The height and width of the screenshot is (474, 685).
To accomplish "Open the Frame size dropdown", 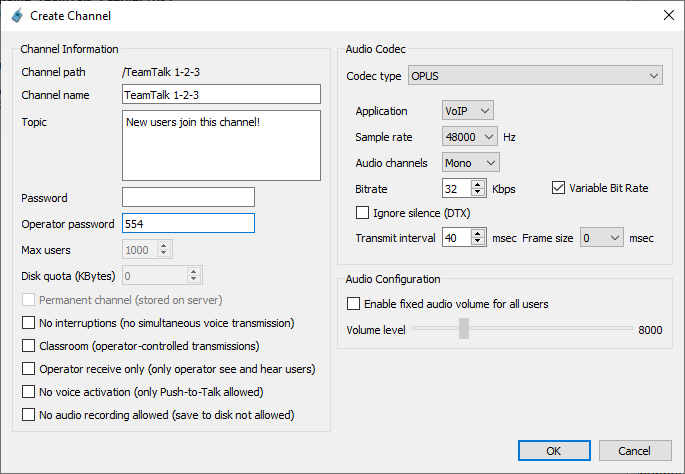I will [x=602, y=238].
